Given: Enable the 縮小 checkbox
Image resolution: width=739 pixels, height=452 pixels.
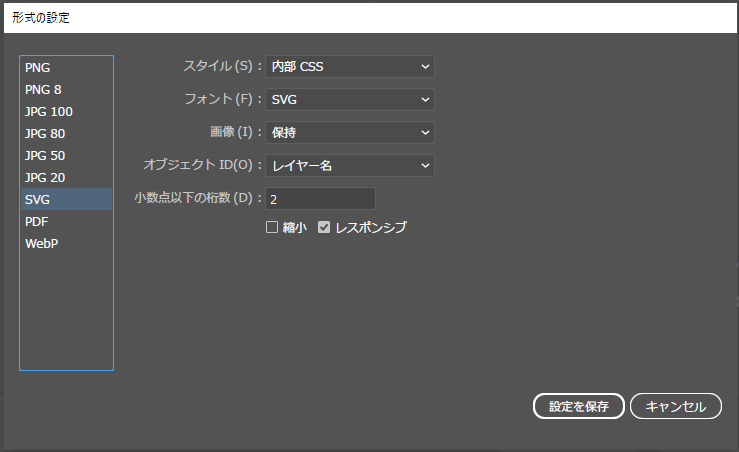Looking at the screenshot, I should tap(271, 227).
